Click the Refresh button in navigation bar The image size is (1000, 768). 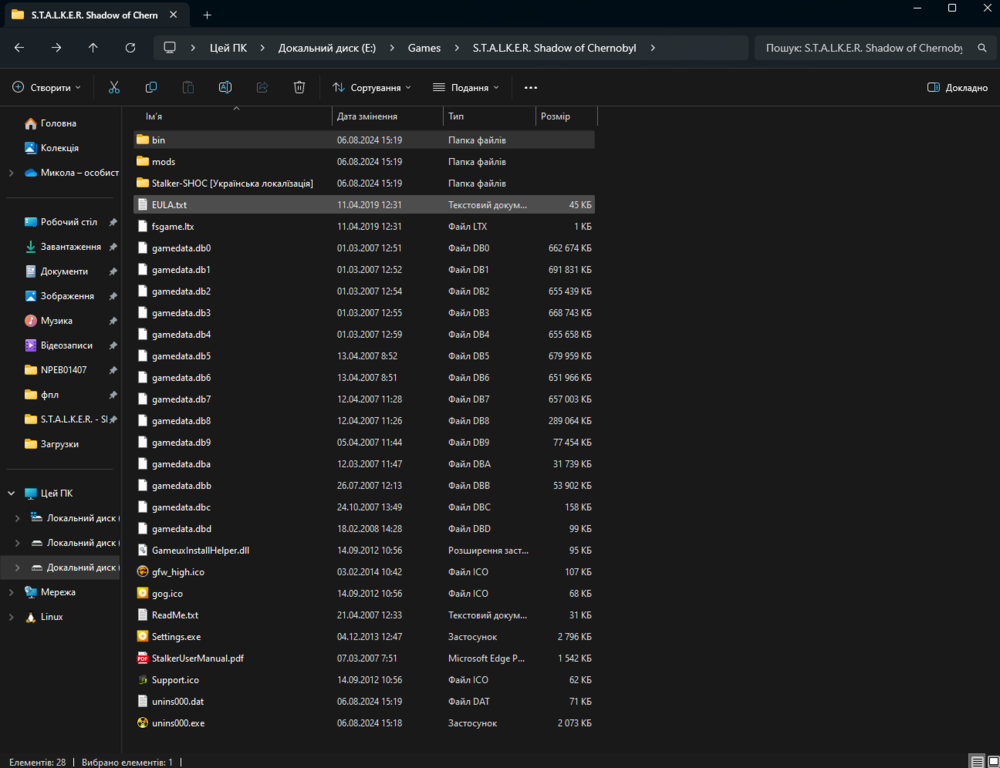tap(130, 48)
